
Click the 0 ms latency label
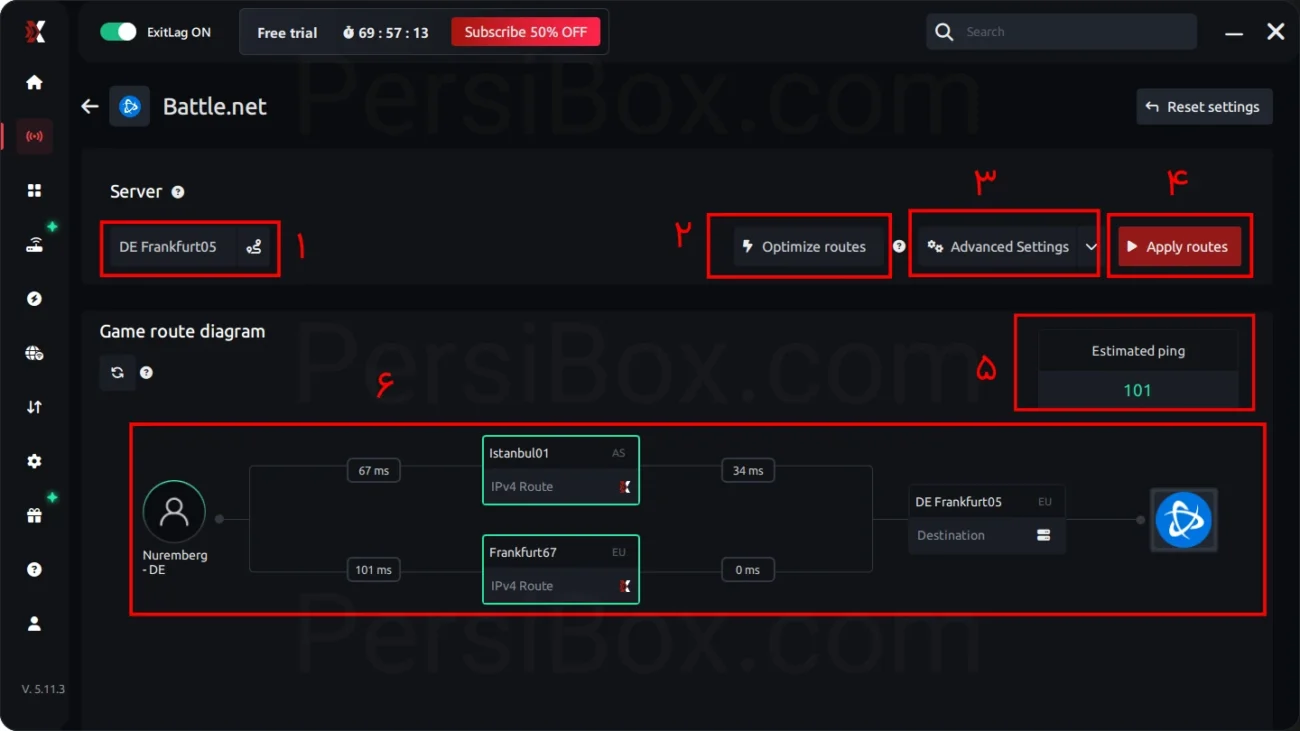click(748, 570)
